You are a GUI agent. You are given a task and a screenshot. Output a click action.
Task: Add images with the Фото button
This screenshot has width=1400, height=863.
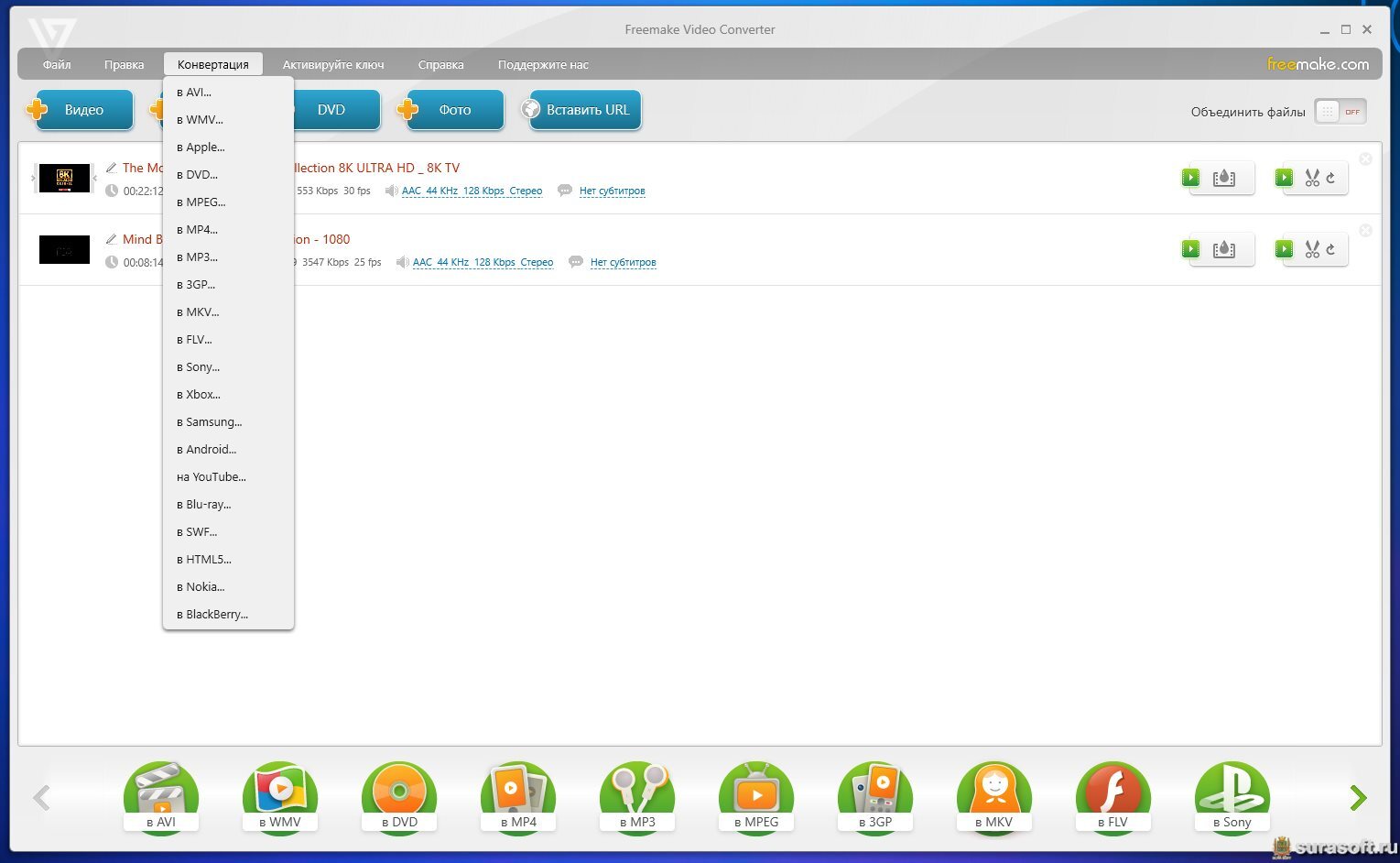pyautogui.click(x=450, y=110)
